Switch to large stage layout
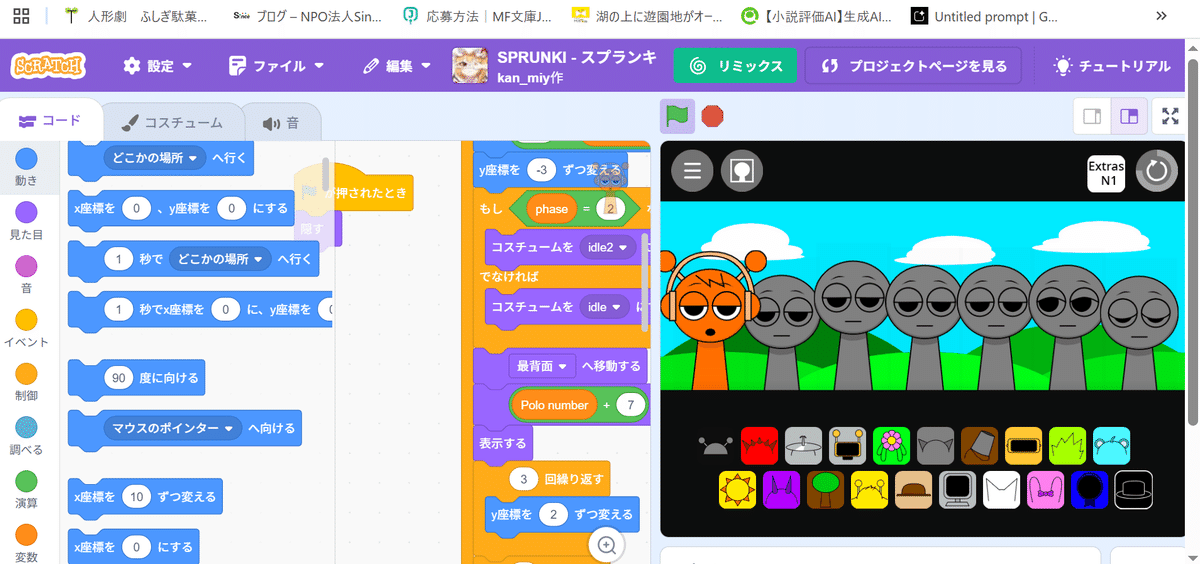 pos(1129,116)
